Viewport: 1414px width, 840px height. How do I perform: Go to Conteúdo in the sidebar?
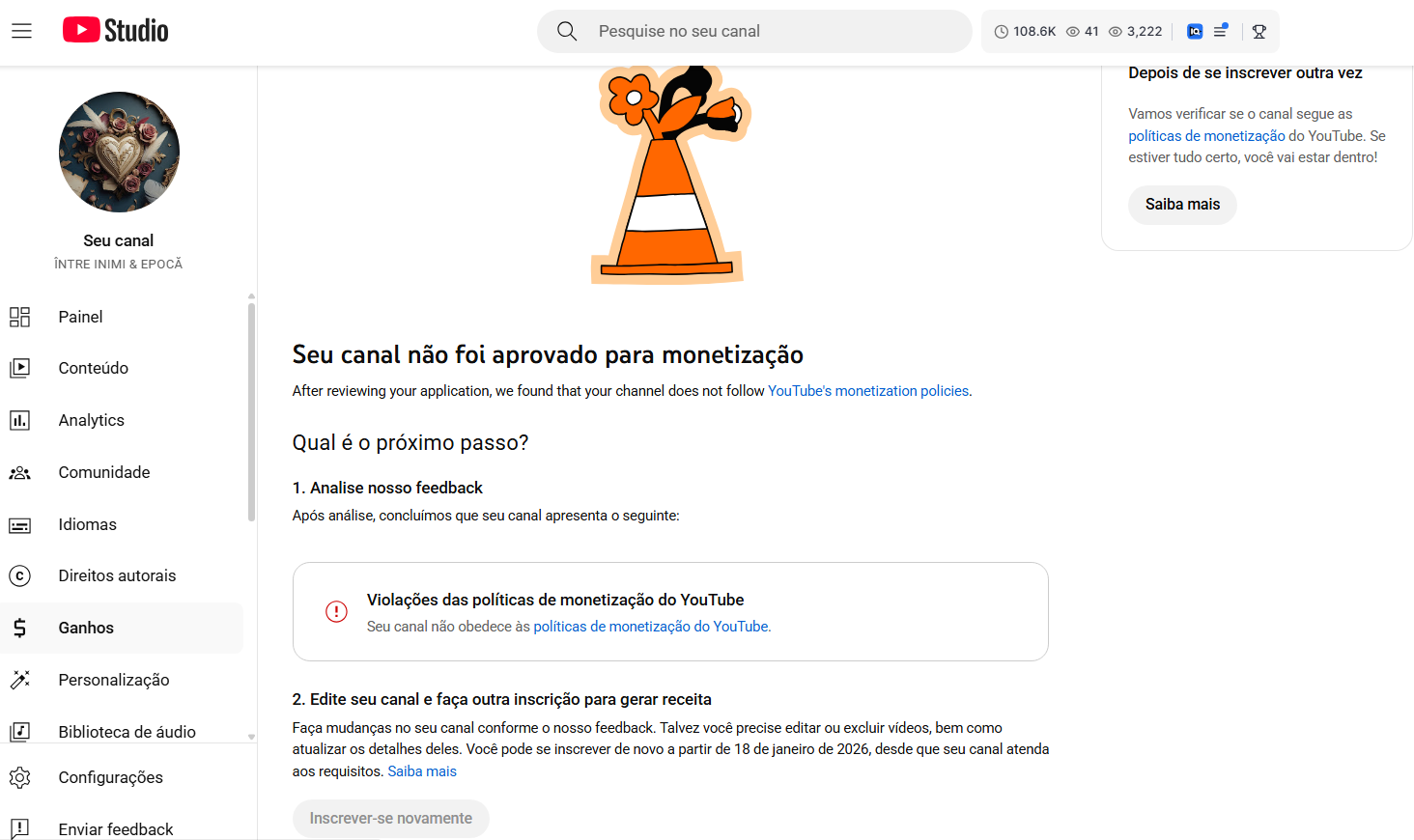93,368
